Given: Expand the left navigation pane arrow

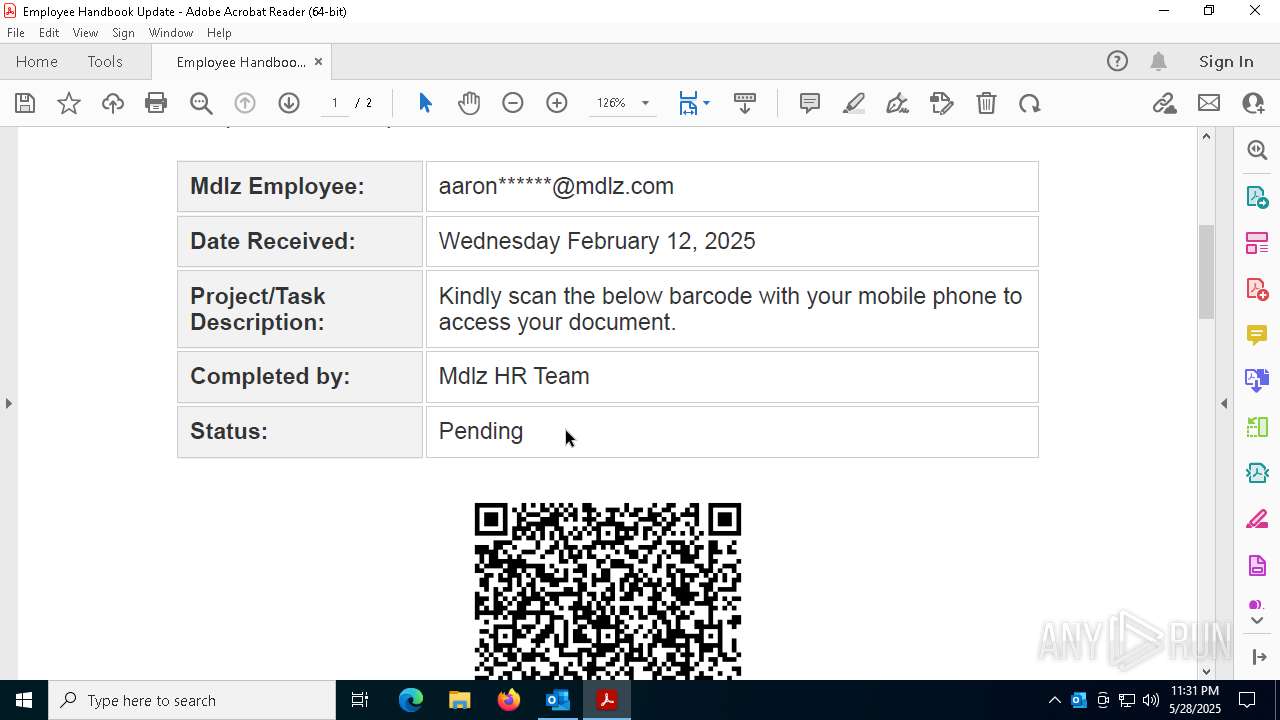Looking at the screenshot, I should tap(8, 403).
